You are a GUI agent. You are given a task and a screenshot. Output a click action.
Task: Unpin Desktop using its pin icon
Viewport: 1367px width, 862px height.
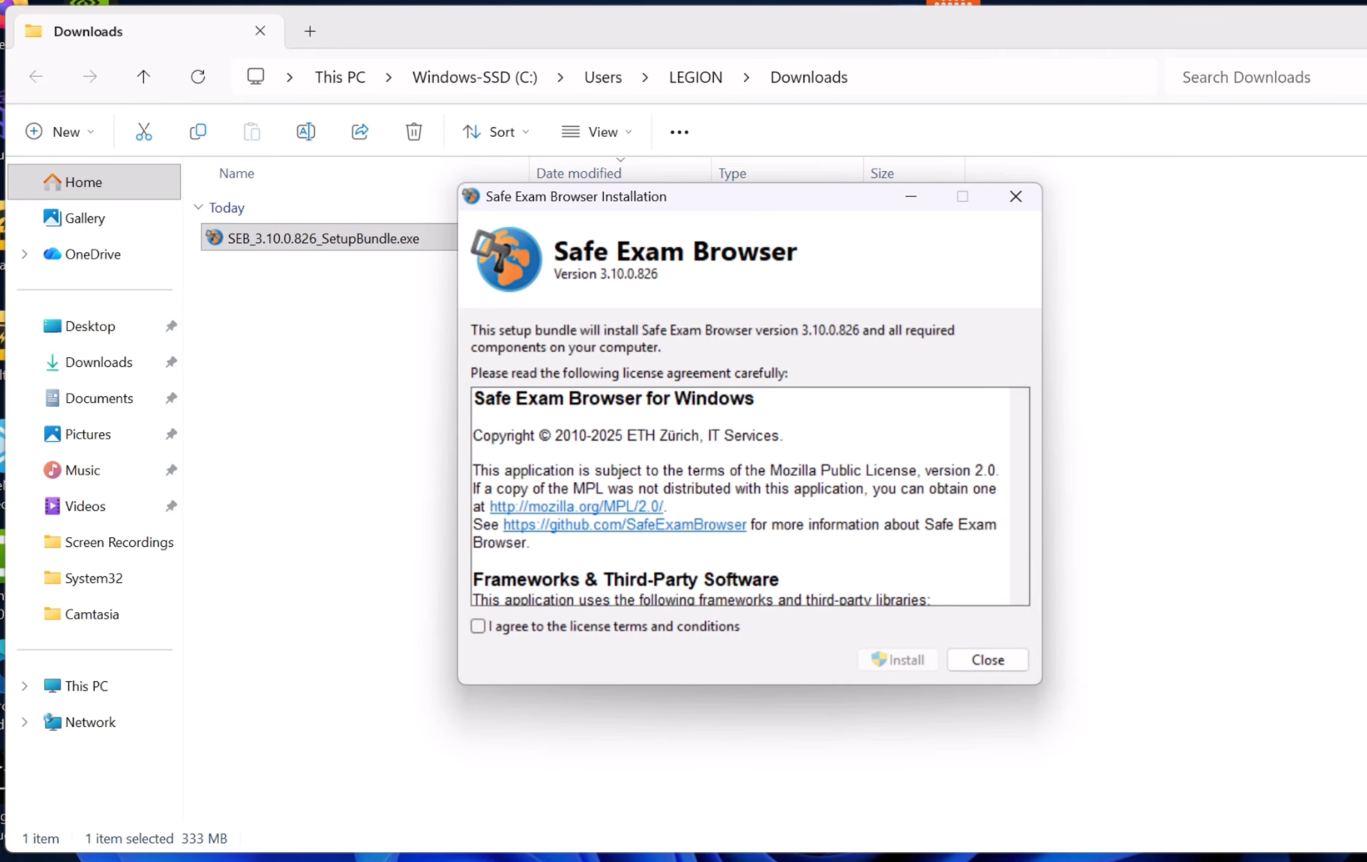click(171, 326)
